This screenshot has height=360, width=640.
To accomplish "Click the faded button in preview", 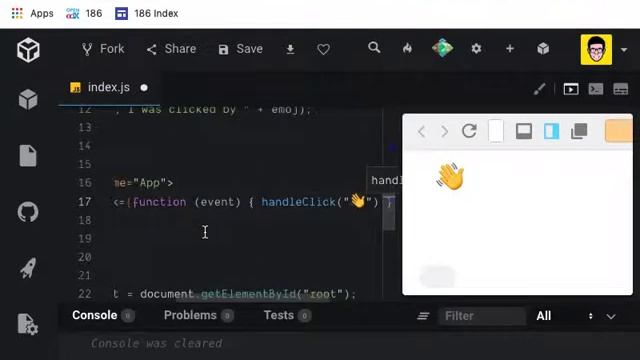I will (438, 276).
